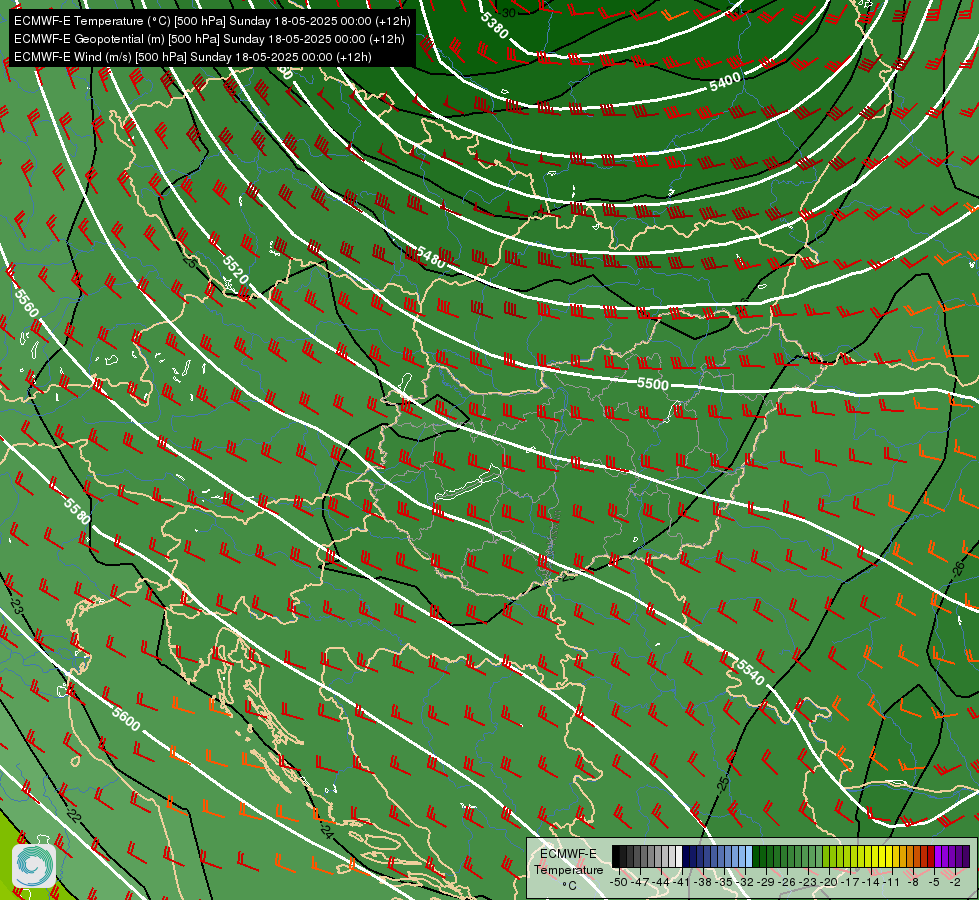Select the ECMWF-E Wind 500 hPa title line

pos(193,57)
